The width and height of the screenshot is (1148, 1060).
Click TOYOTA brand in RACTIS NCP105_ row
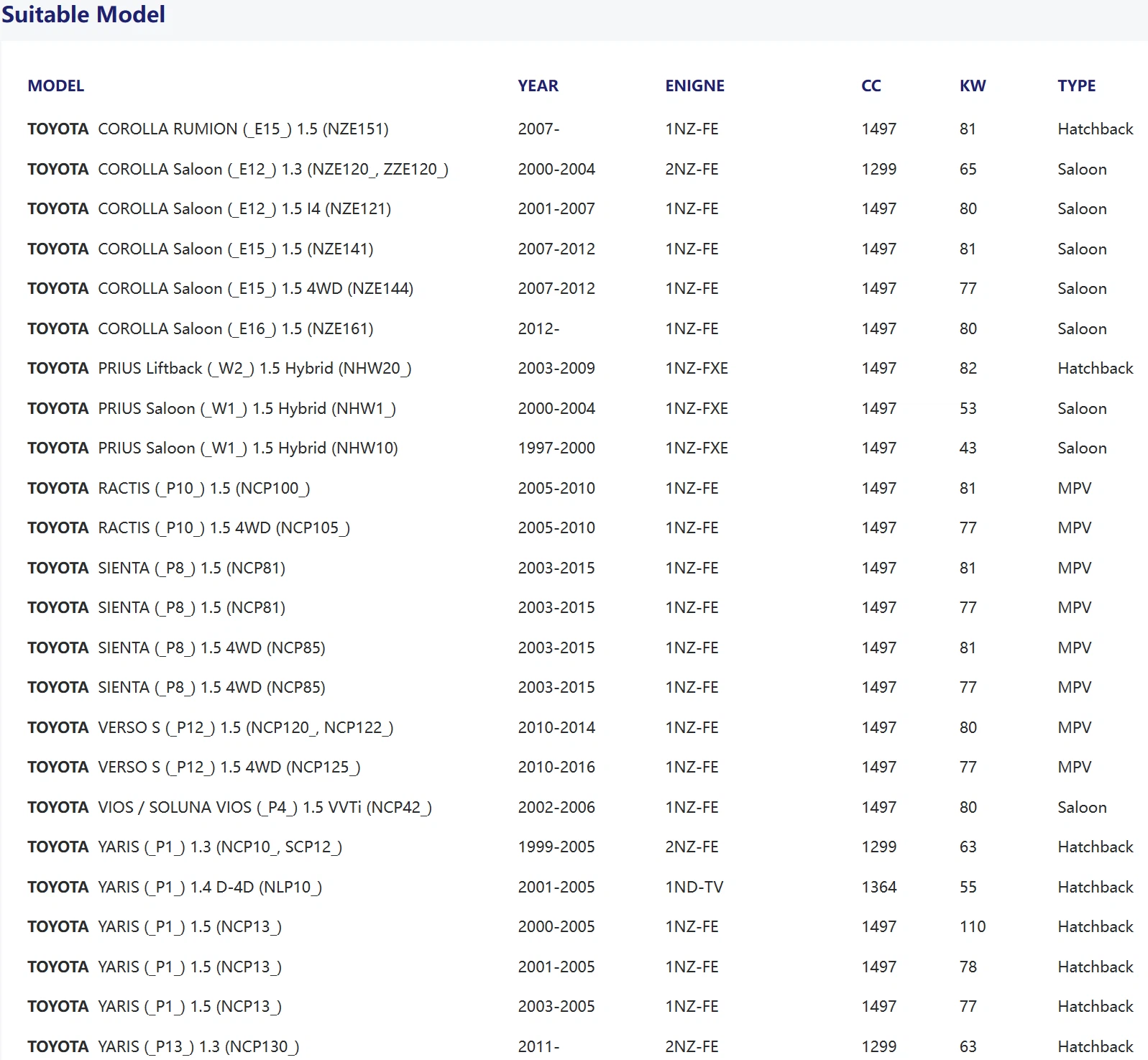coord(58,528)
